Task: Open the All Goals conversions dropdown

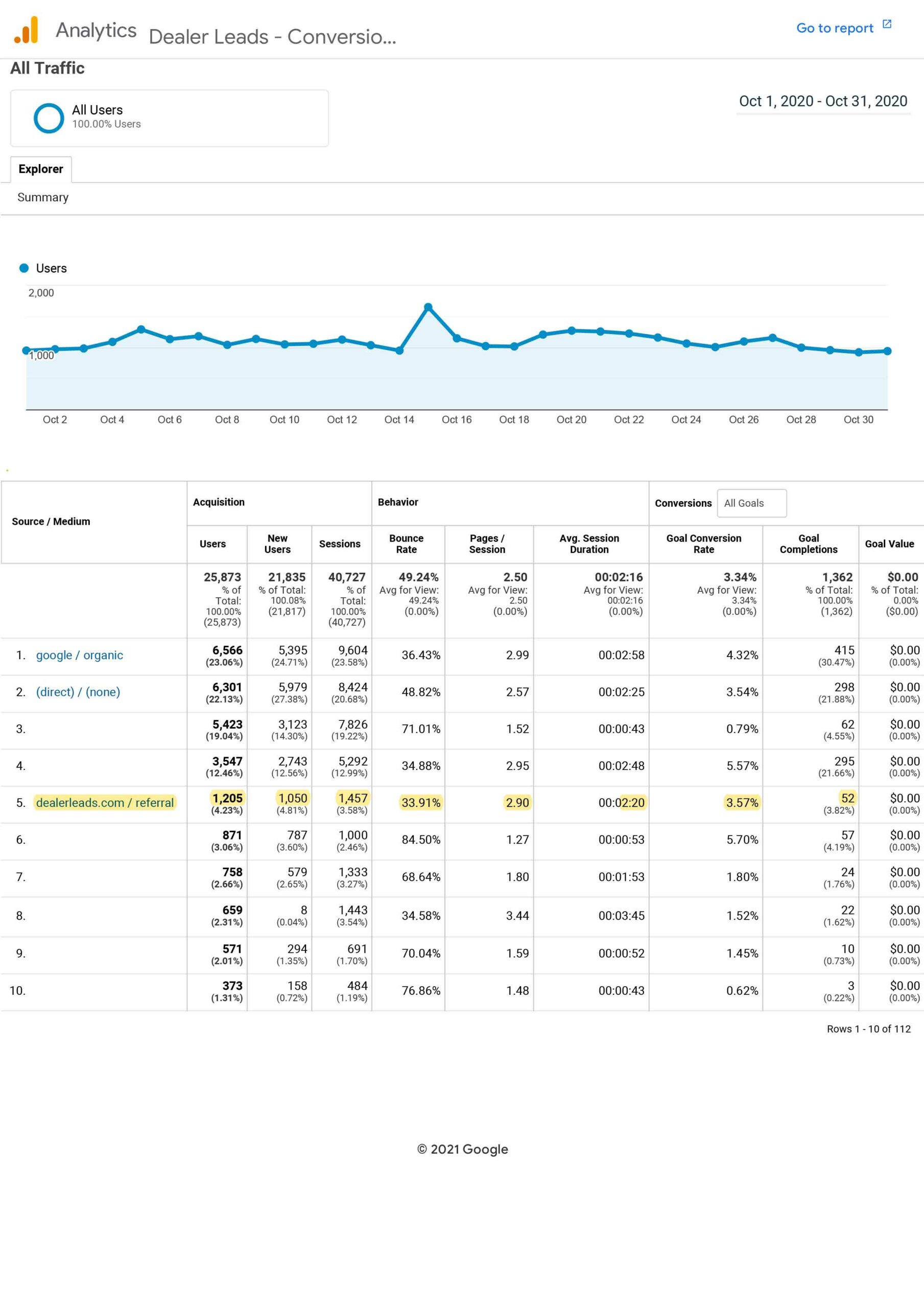Action: (x=751, y=503)
